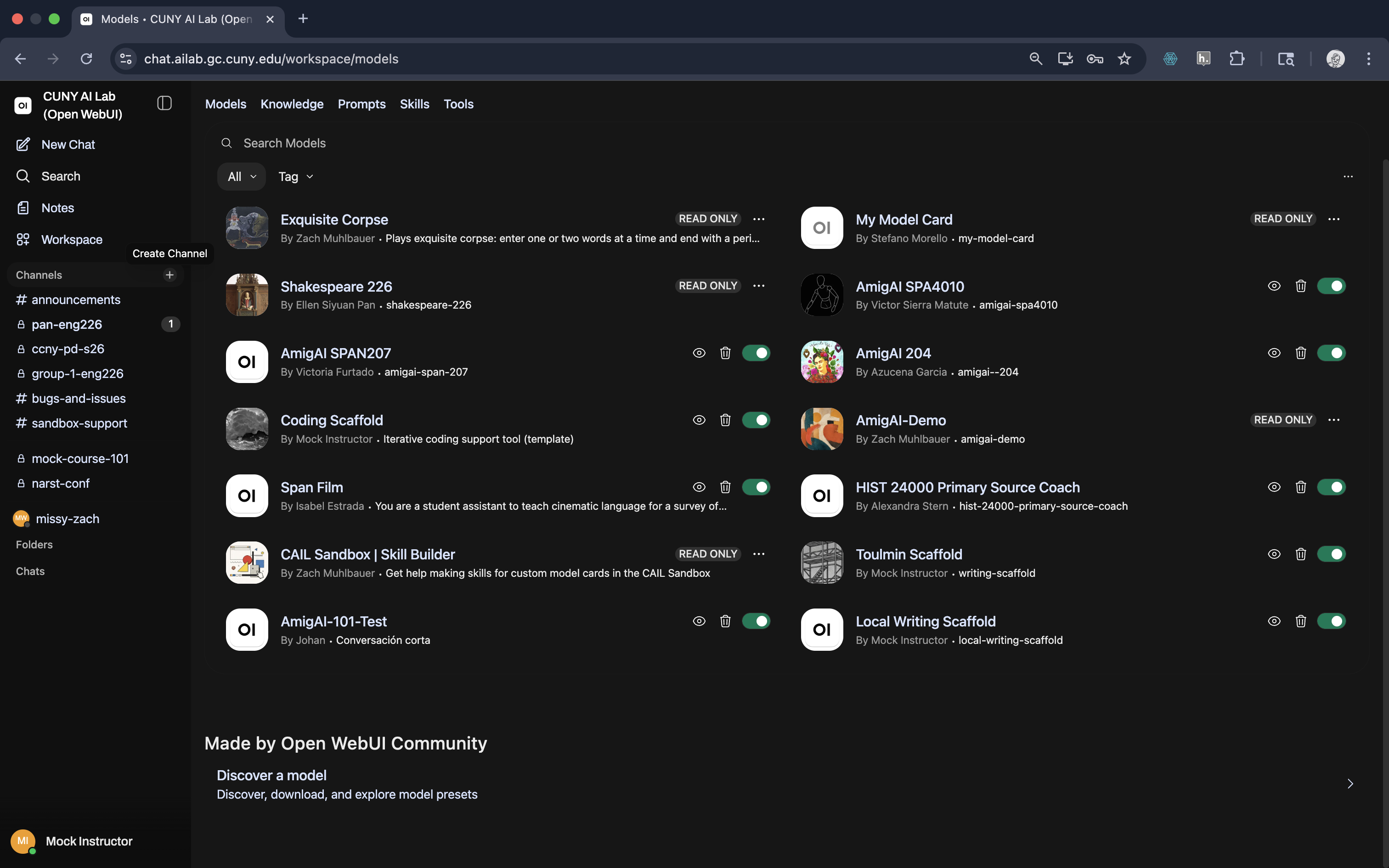
Task: Collapse the Channels section header
Action: pyautogui.click(x=39, y=275)
